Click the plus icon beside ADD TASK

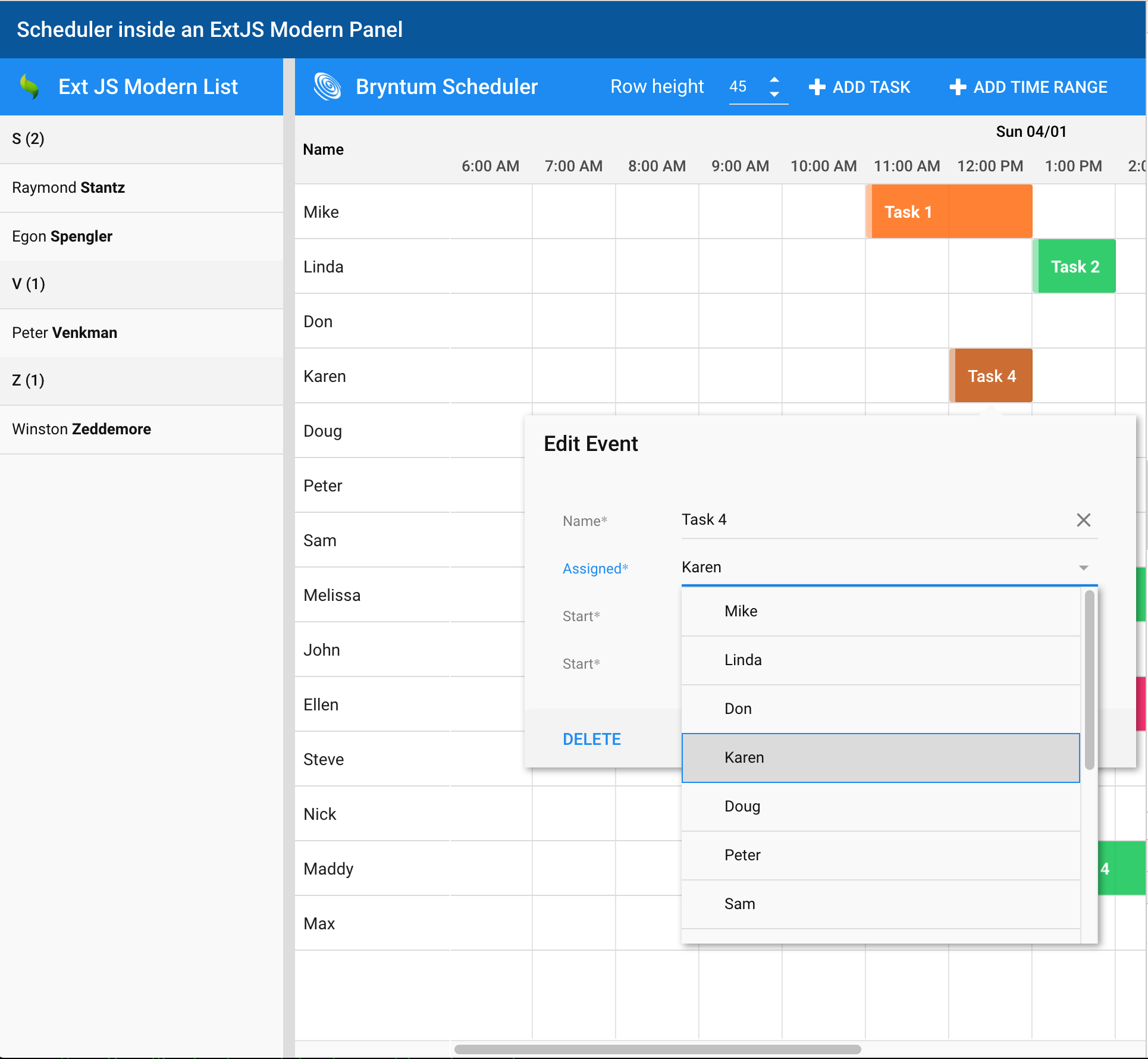[817, 87]
